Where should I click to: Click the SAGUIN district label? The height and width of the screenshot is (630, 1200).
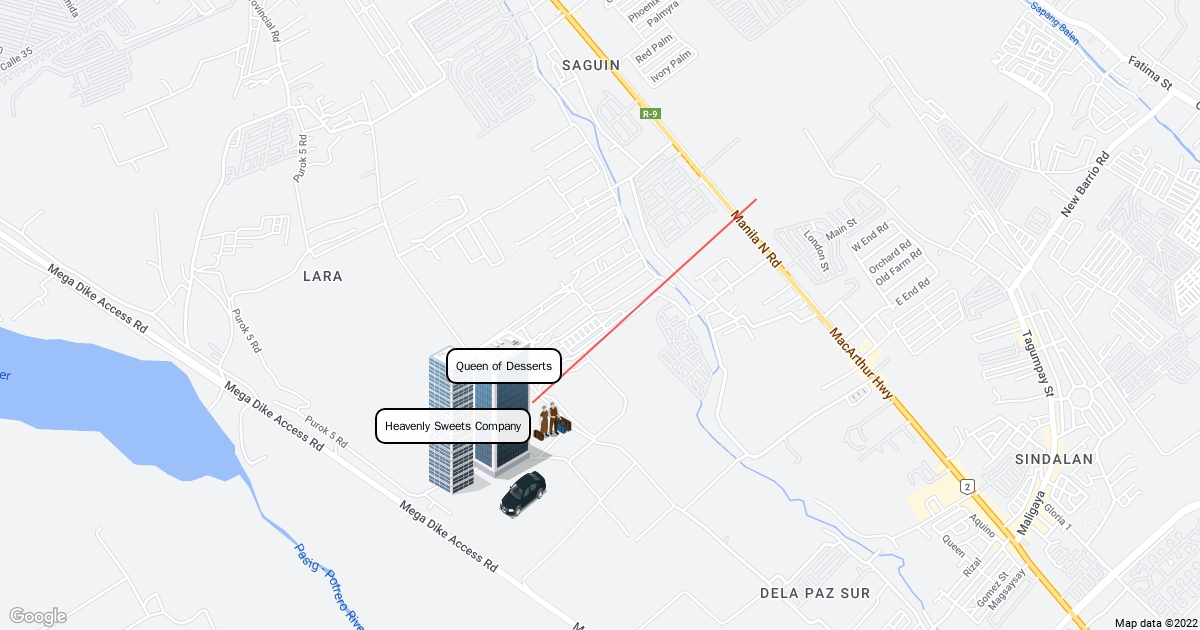tap(590, 65)
